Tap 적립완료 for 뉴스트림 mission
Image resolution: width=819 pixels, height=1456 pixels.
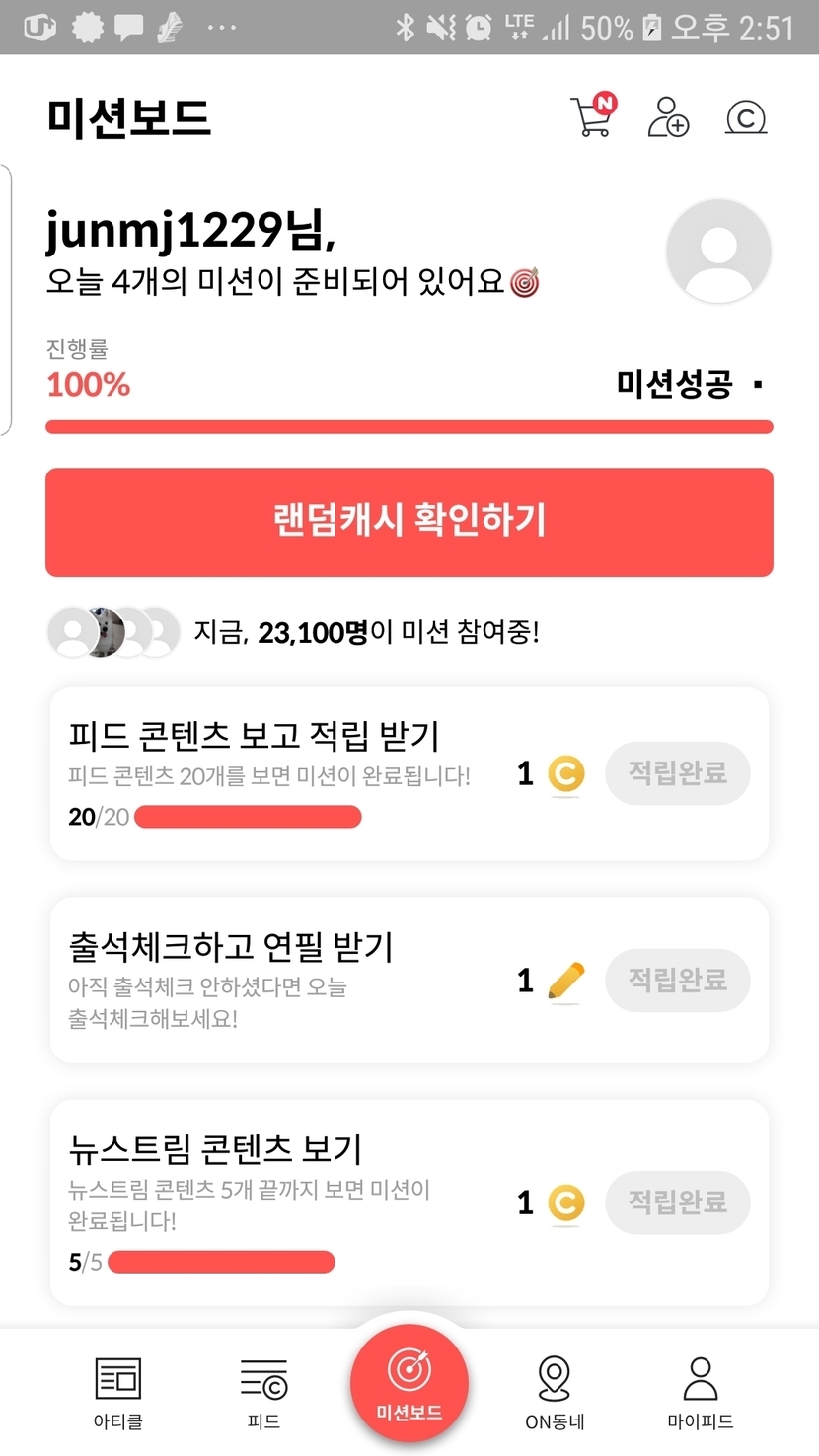[677, 1202]
